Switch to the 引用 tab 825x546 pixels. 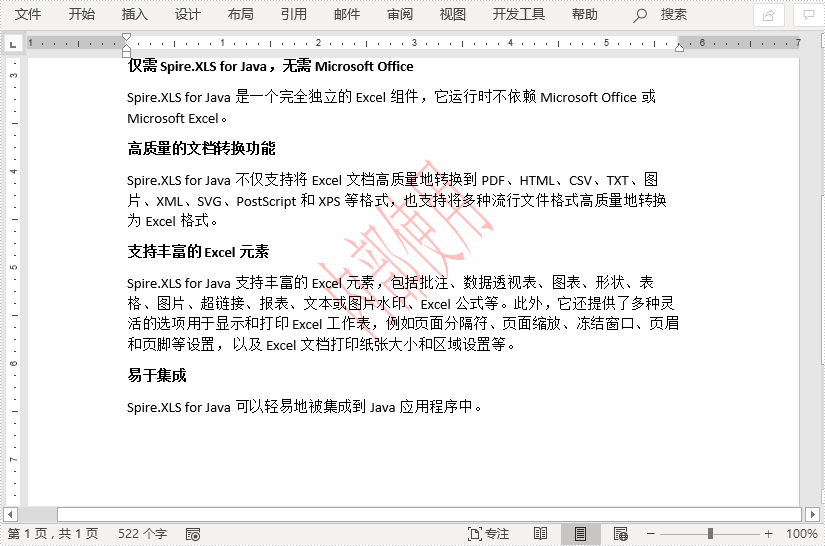point(294,15)
